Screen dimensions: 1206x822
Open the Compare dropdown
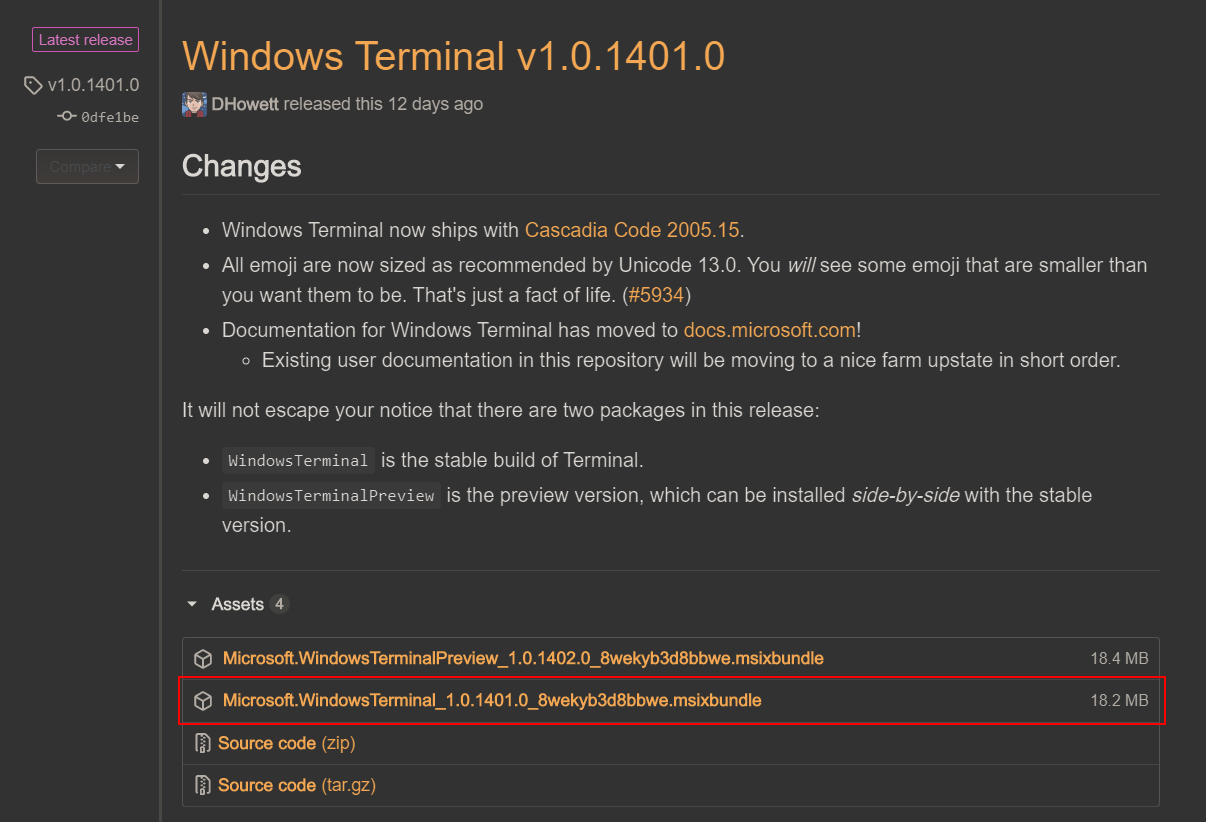coord(87,167)
